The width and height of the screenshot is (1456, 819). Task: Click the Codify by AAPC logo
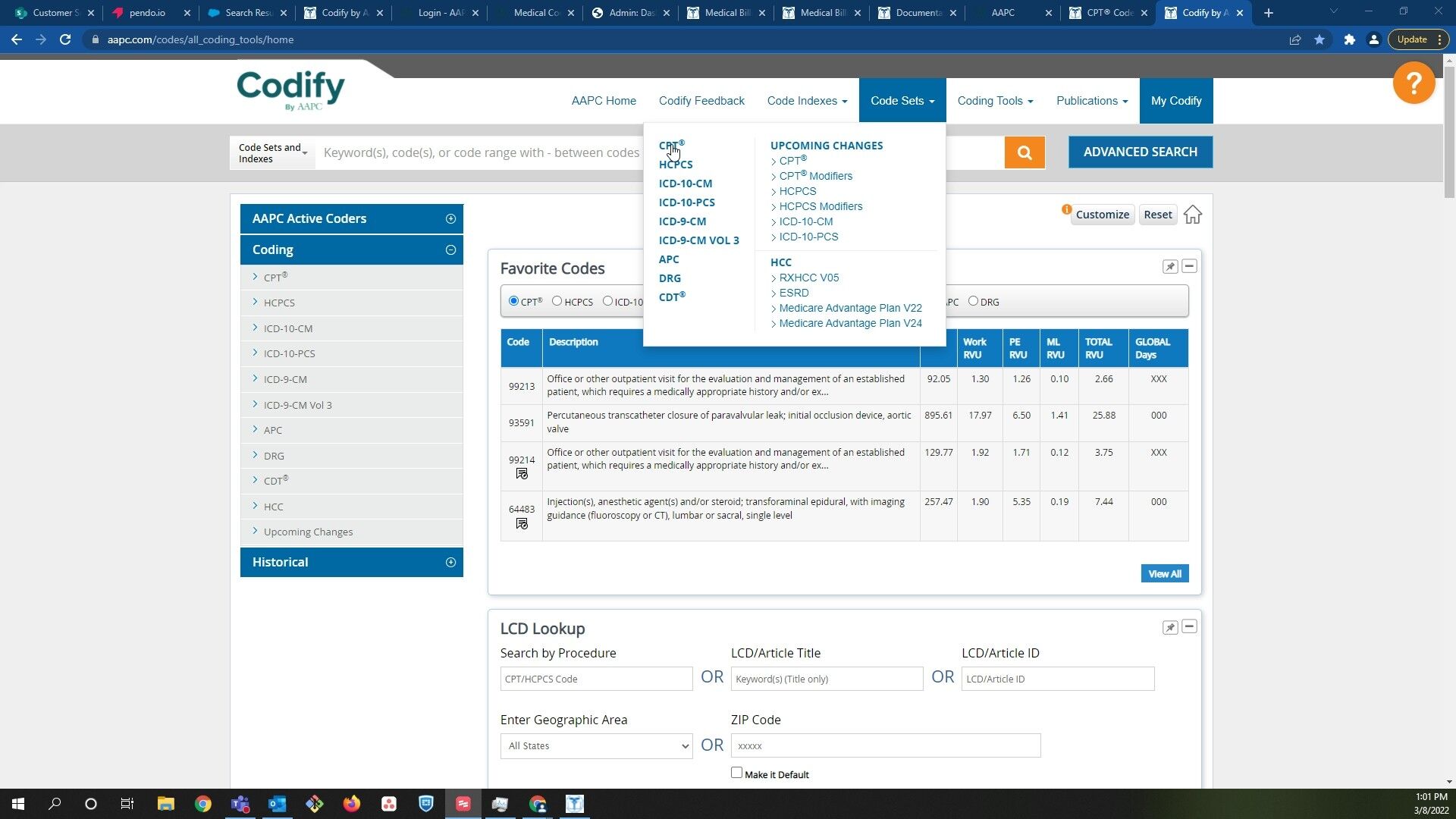(290, 90)
